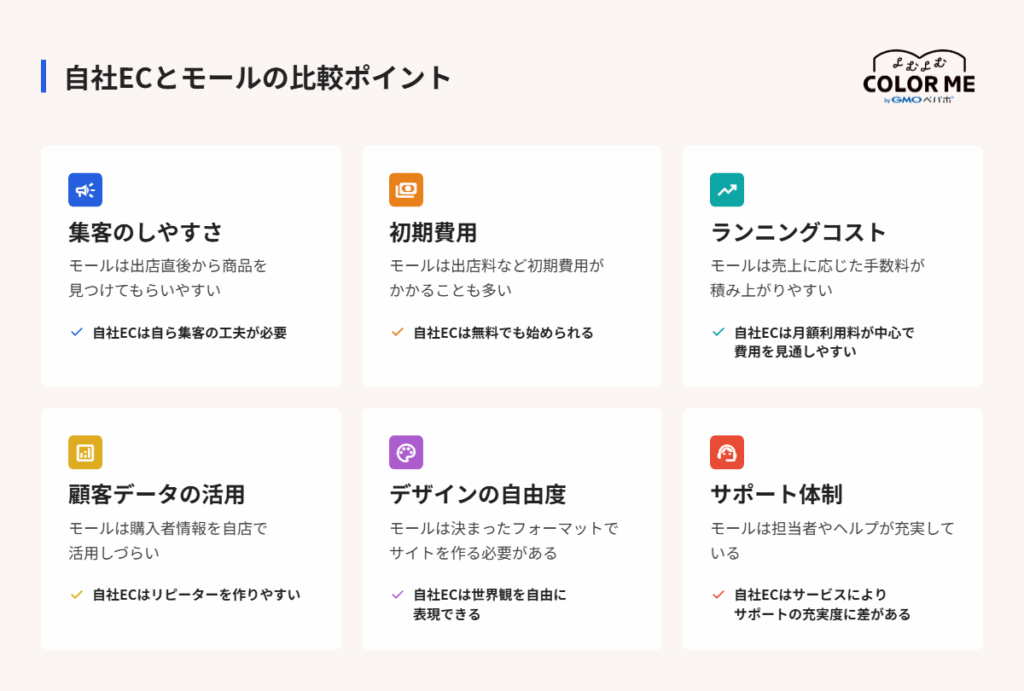Click the blue accent bar beside title
Screen dimensions: 1024x691
point(43,76)
